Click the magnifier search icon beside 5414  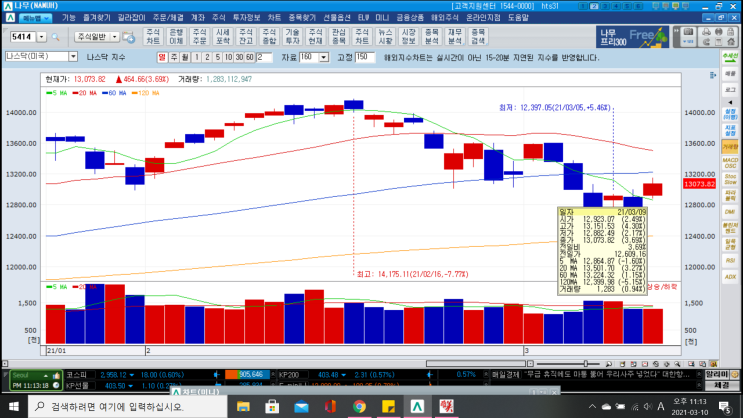(x=55, y=37)
